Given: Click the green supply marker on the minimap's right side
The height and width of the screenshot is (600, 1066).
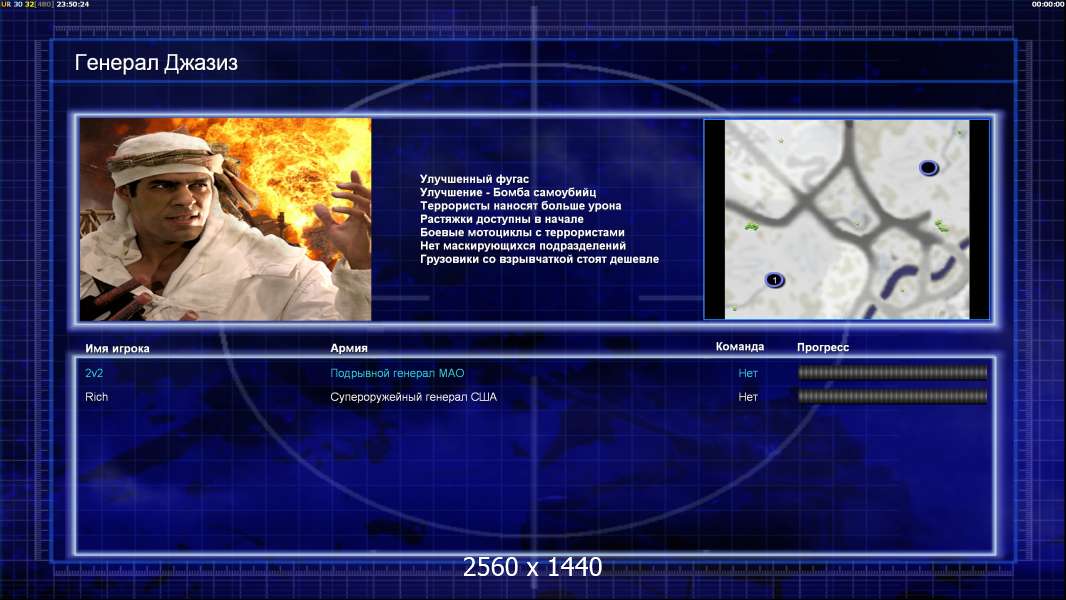Looking at the screenshot, I should pos(942,225).
